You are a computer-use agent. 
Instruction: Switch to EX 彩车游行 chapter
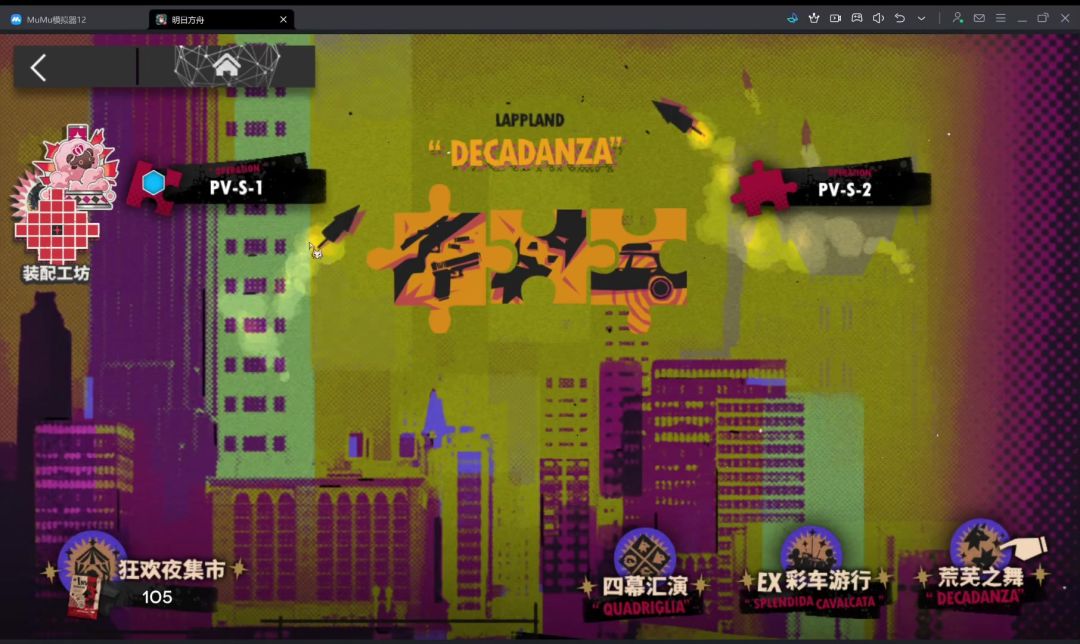coord(814,573)
